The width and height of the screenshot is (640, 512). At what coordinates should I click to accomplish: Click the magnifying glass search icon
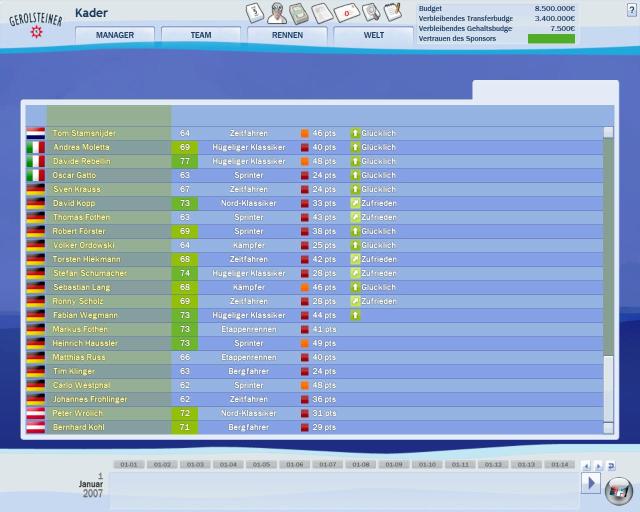point(371,12)
